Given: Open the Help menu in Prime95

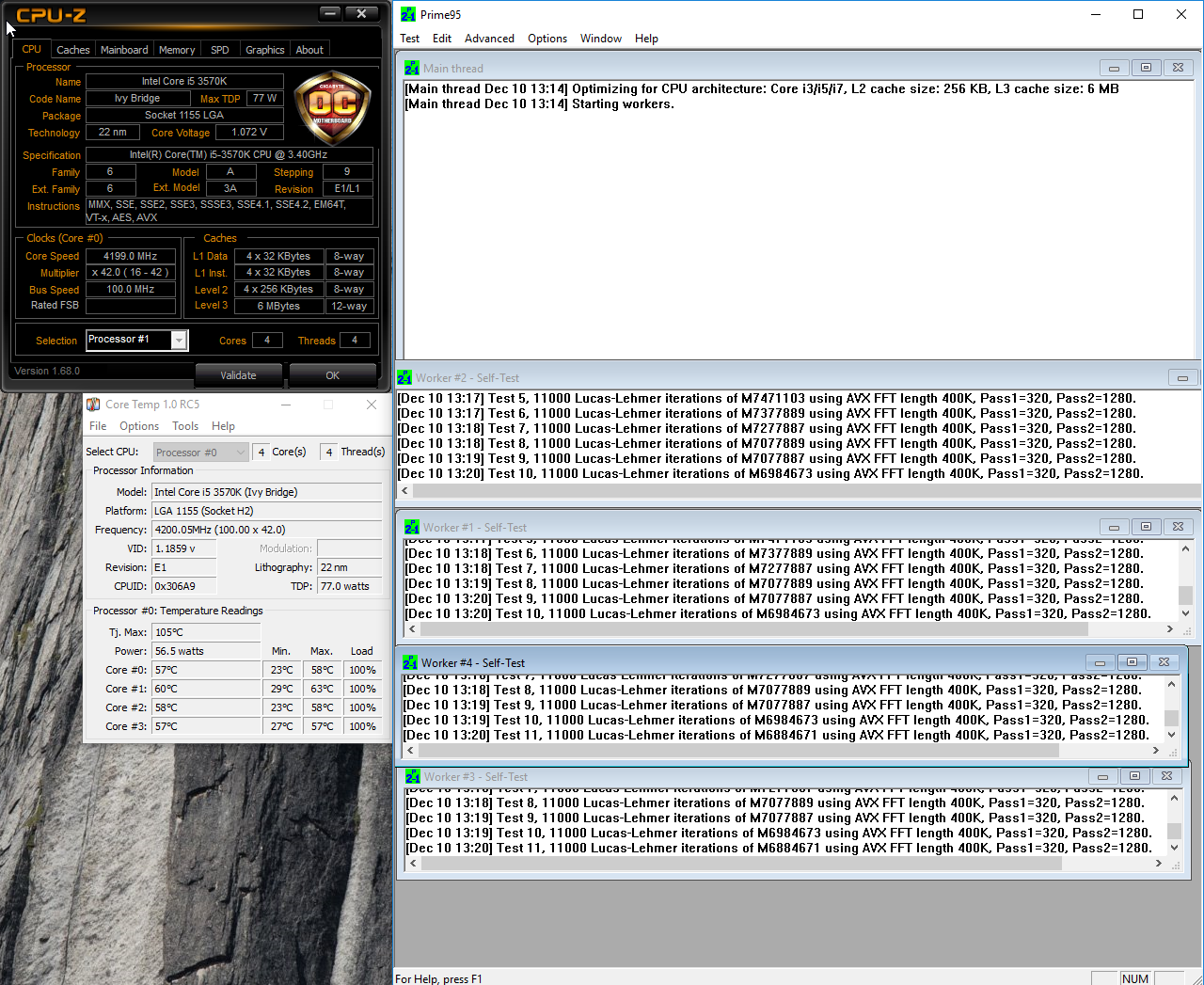Looking at the screenshot, I should click(x=646, y=39).
